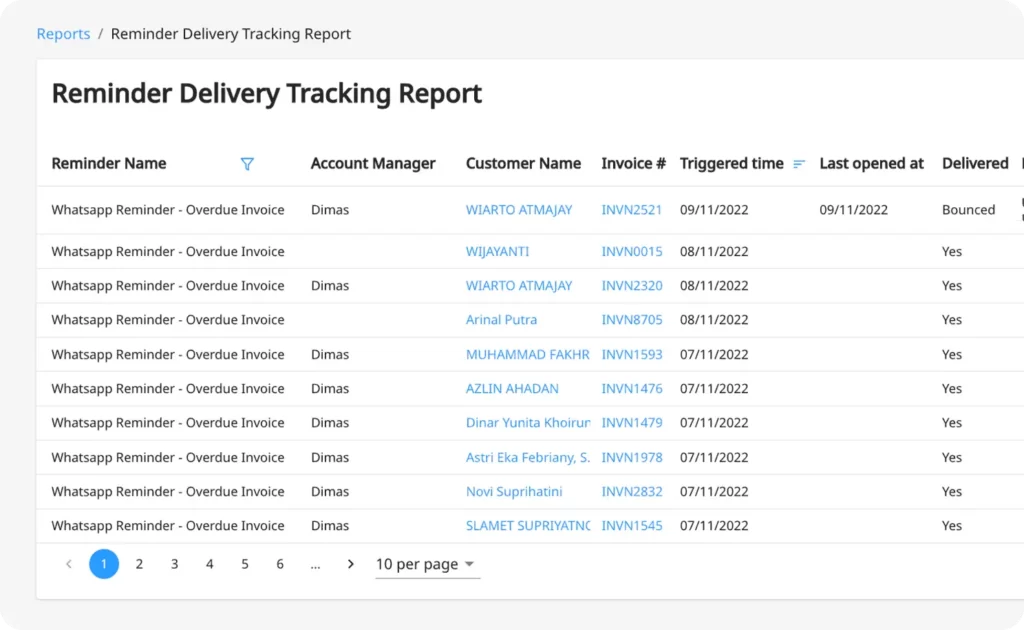The width and height of the screenshot is (1024, 630).
Task: Select page 2 in pagination
Action: coord(139,564)
